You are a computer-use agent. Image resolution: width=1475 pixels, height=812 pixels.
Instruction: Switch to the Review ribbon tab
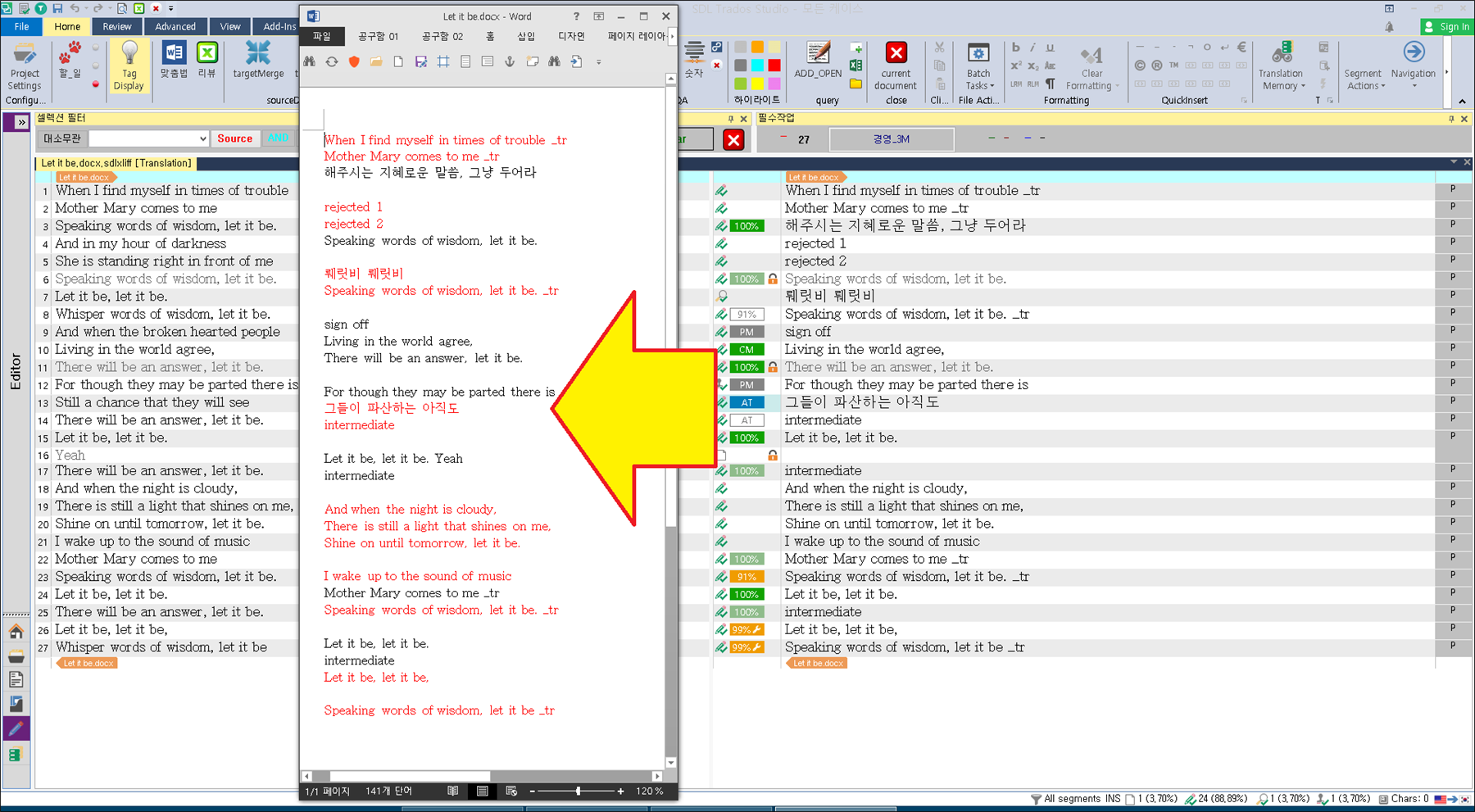point(117,27)
